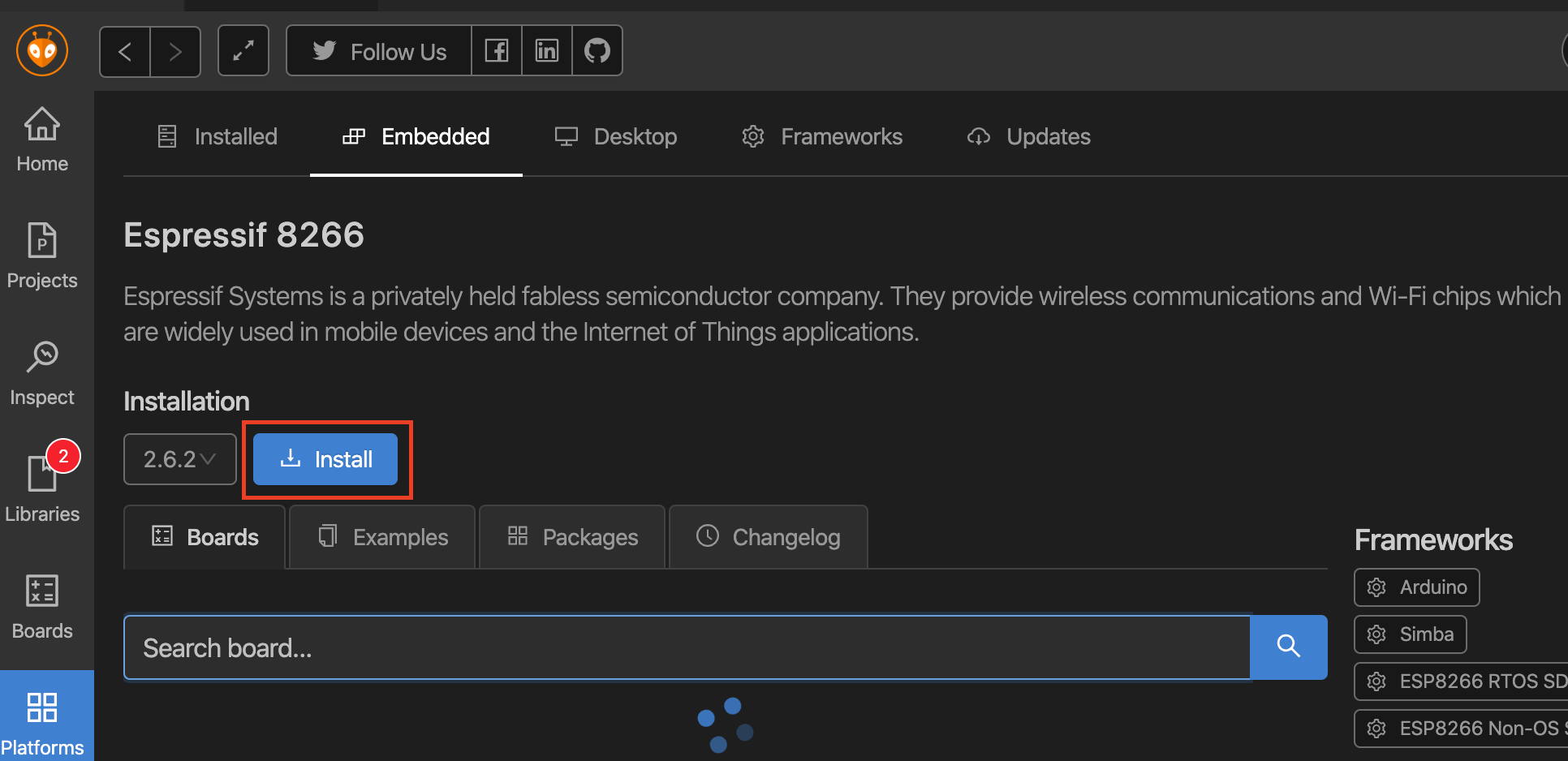1568x761 pixels.
Task: Open the 2.6.2 version dropdown
Action: pos(180,459)
